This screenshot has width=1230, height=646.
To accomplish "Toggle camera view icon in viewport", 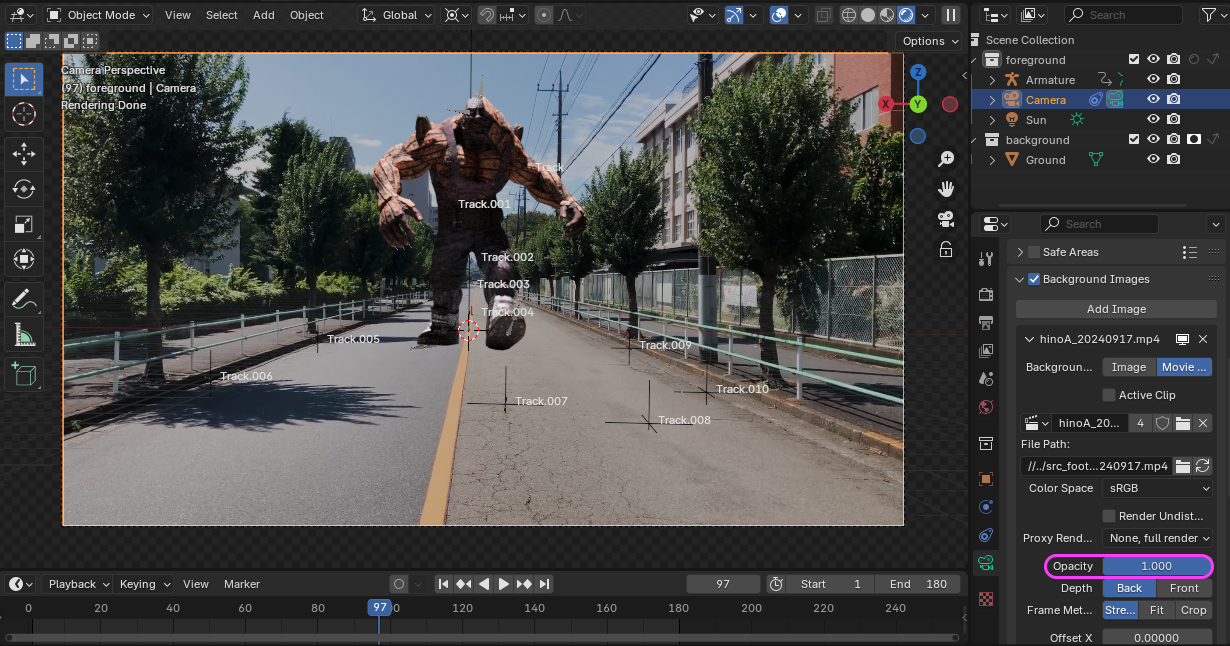I will pos(945,219).
